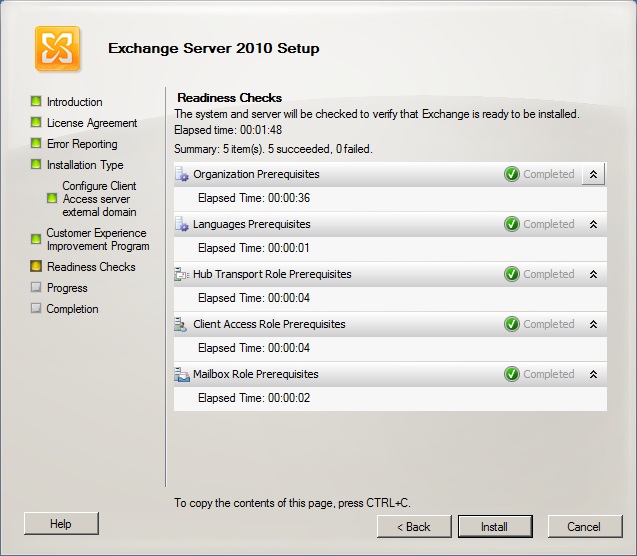The image size is (637, 556).
Task: Click the yellow Readiness Checks indicator
Action: pos(36,266)
